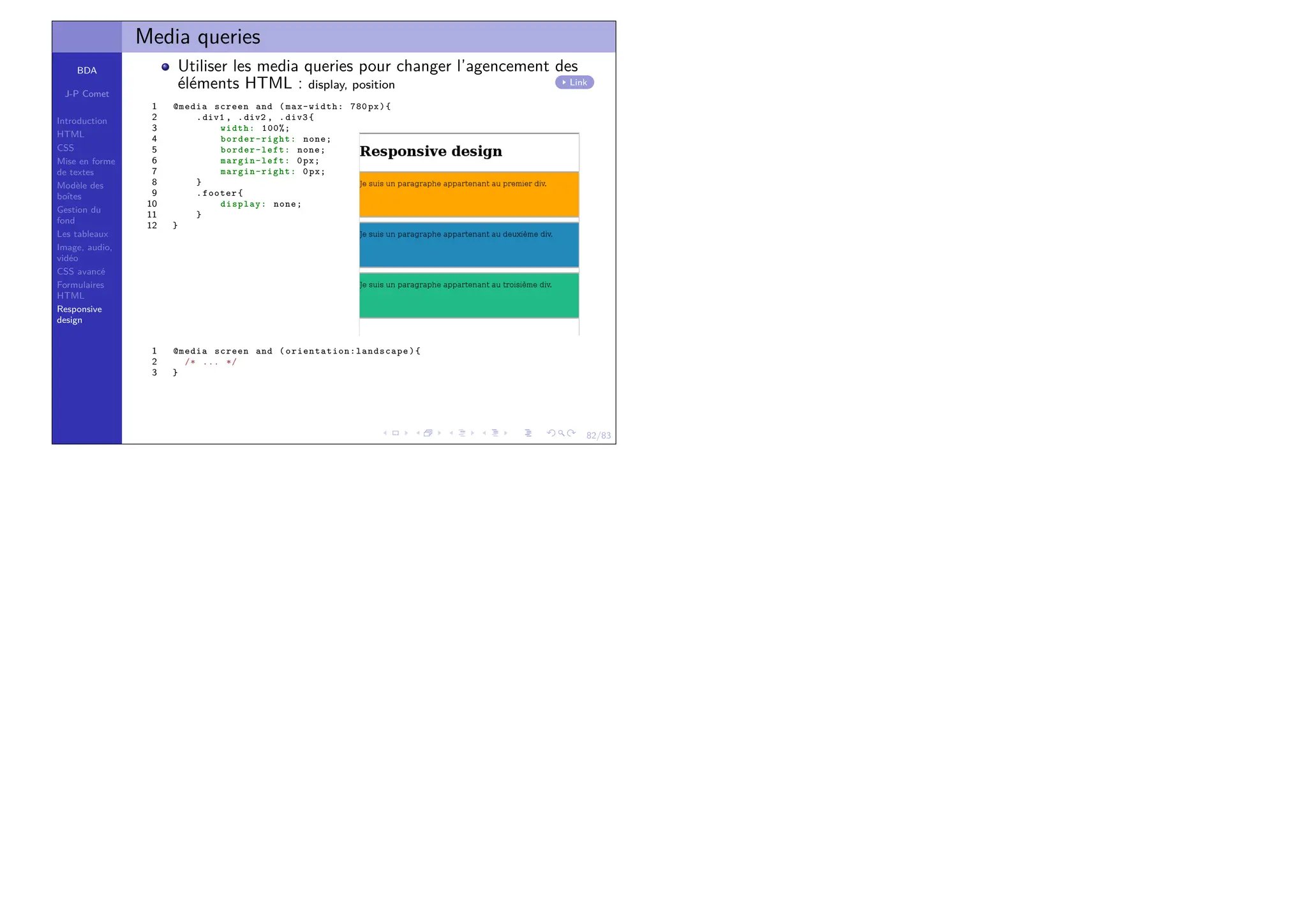The image size is (1307, 924).
Task: Click the slide rectangle navigation icon
Action: click(396, 433)
